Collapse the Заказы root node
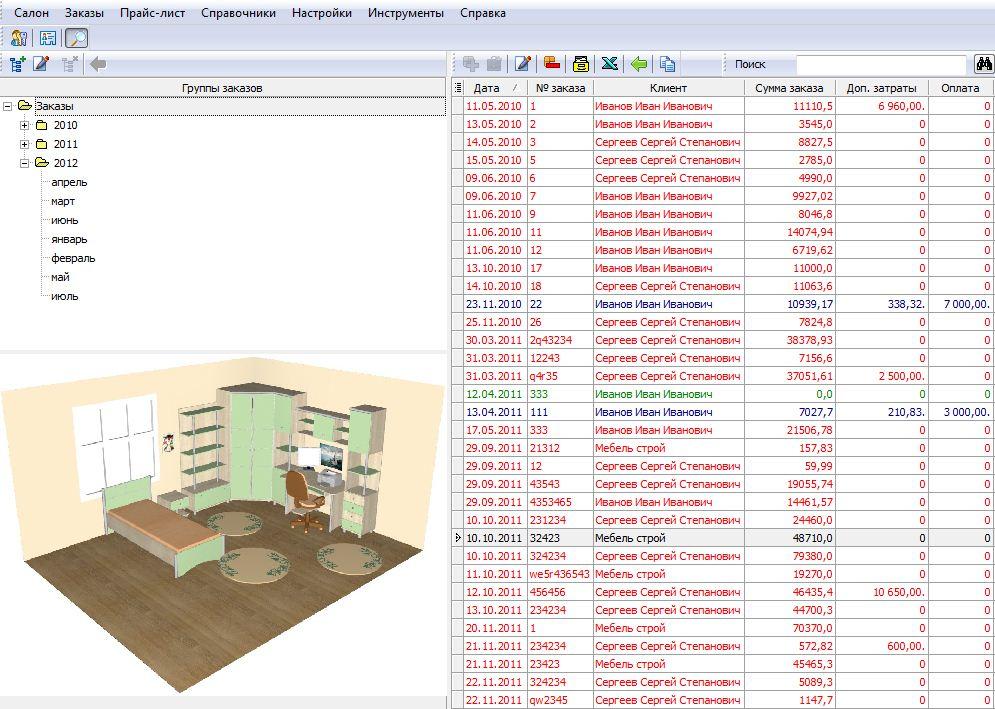Image resolution: width=995 pixels, height=709 pixels. (8, 106)
